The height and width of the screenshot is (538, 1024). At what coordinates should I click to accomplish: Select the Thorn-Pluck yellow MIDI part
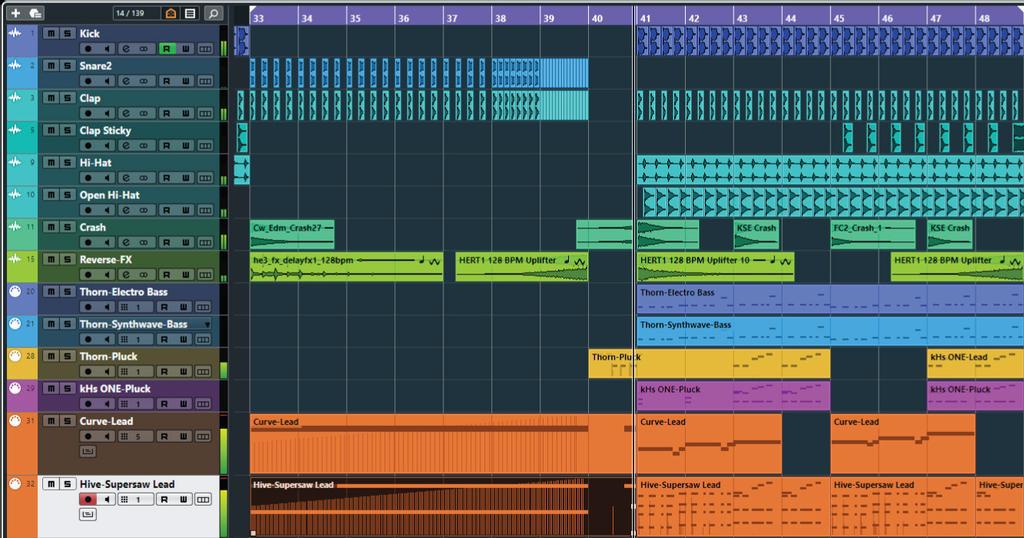709,363
